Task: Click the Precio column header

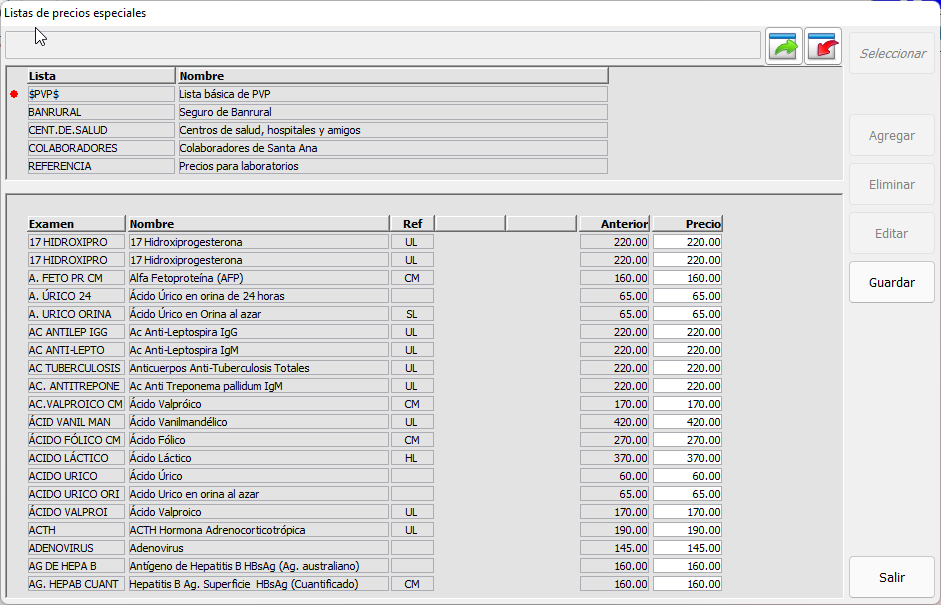Action: 687,224
